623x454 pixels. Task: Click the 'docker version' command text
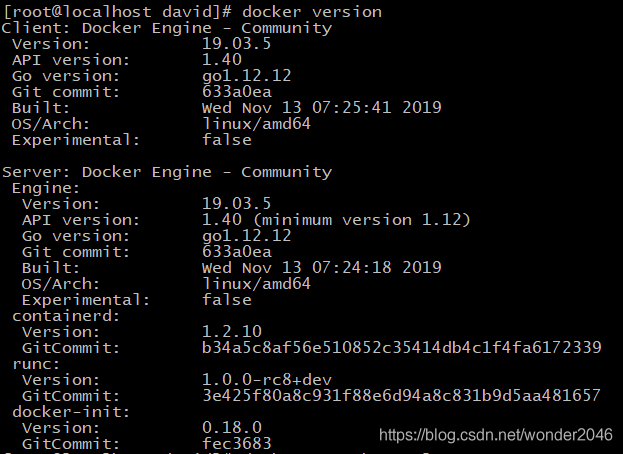coord(312,12)
